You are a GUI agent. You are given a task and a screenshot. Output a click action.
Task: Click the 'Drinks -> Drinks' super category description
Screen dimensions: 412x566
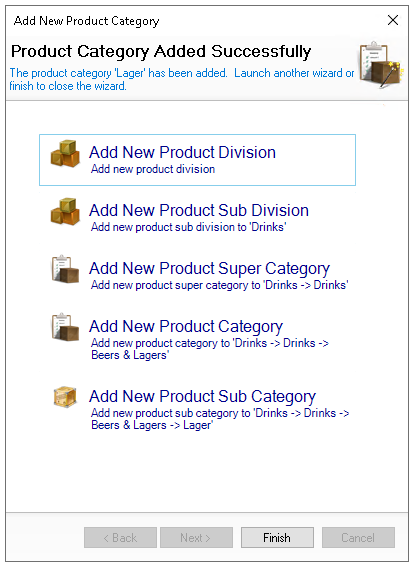pos(220,285)
